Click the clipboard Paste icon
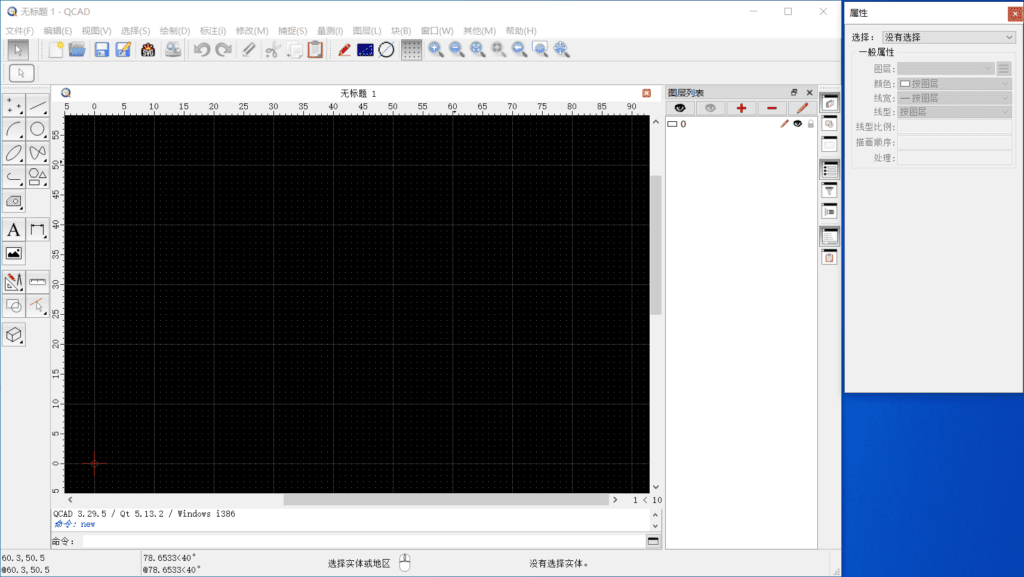1024x577 pixels. coord(315,50)
